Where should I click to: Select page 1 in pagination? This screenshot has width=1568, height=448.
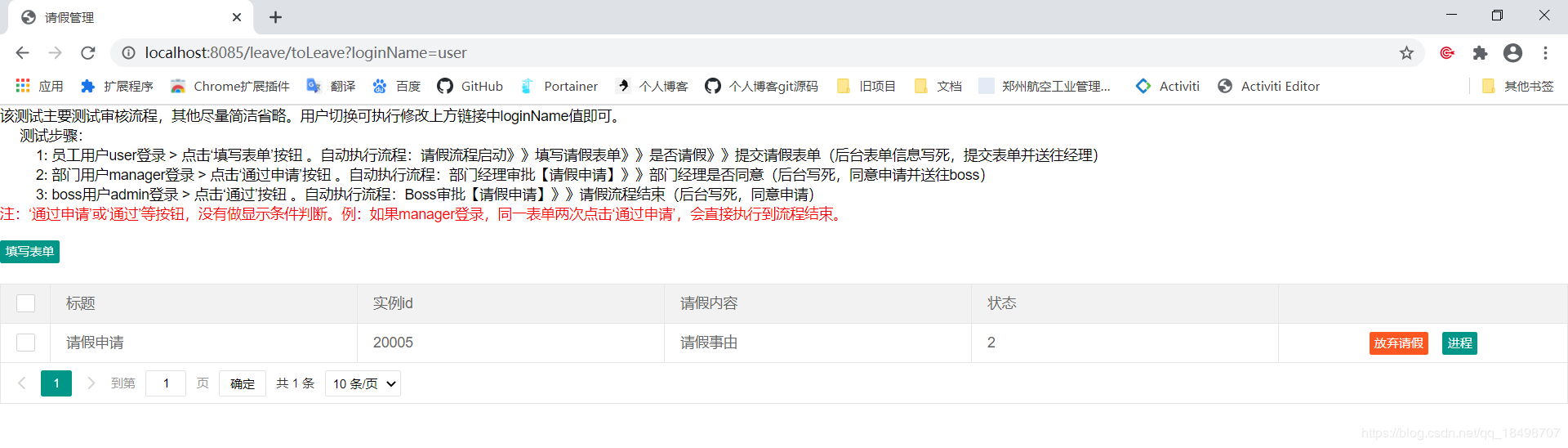click(x=56, y=383)
